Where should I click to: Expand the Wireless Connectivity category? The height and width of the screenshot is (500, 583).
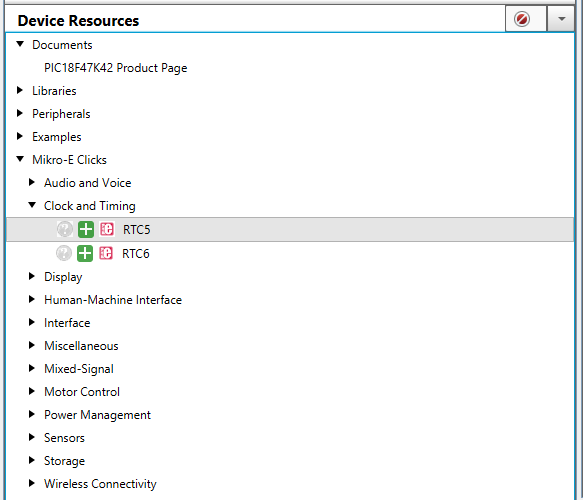point(32,483)
